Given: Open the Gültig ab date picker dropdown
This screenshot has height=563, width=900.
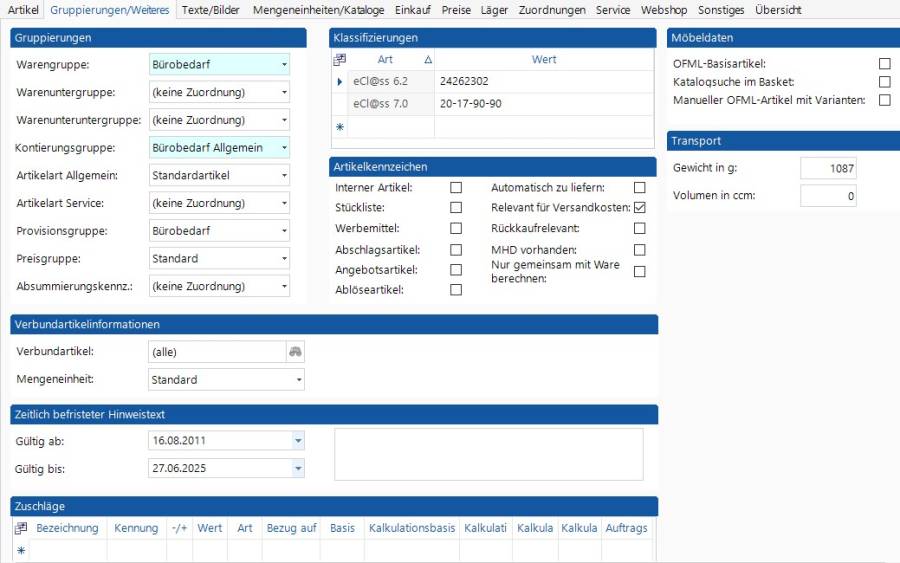Looking at the screenshot, I should tap(298, 440).
